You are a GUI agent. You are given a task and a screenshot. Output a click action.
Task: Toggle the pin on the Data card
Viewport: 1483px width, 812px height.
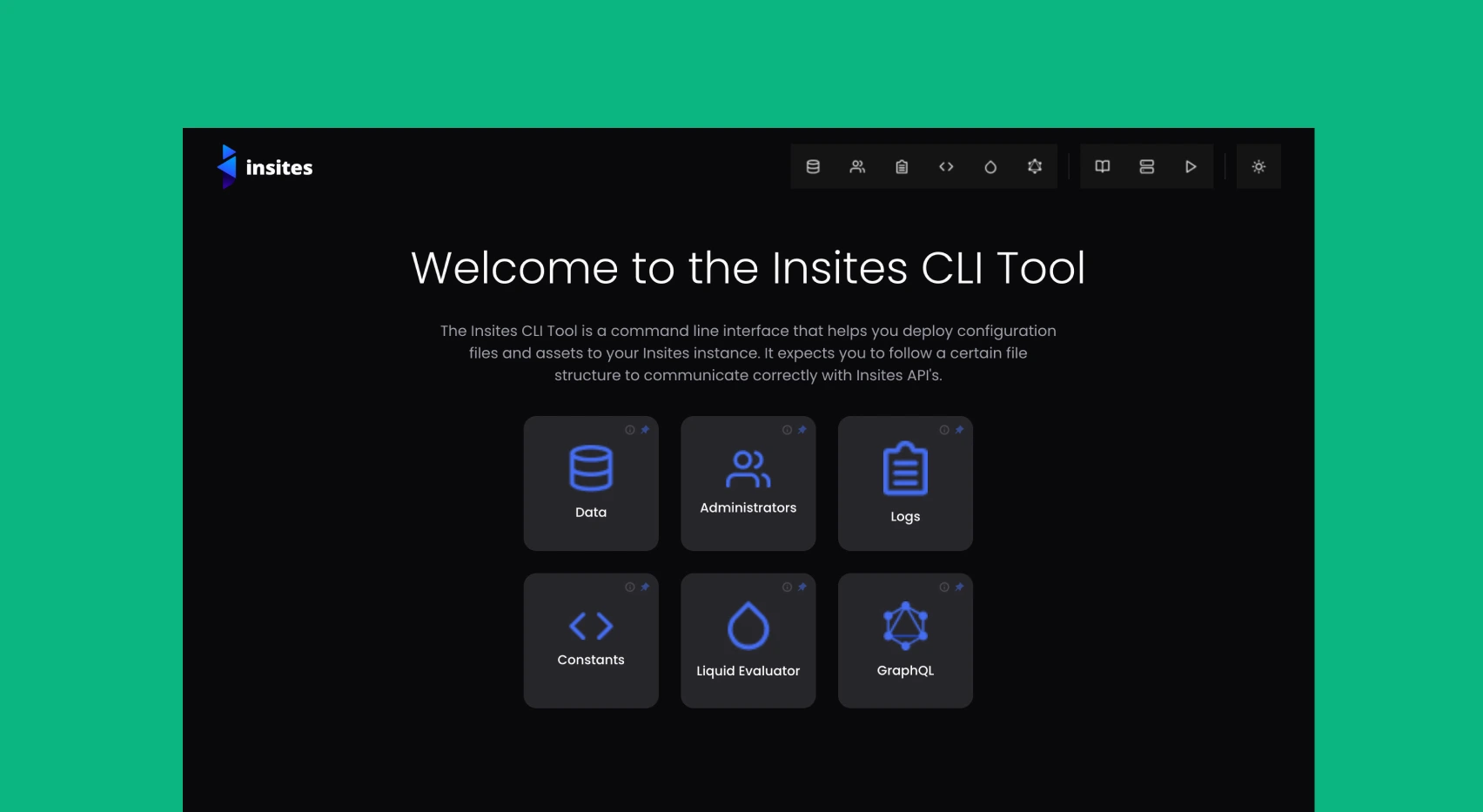645,430
